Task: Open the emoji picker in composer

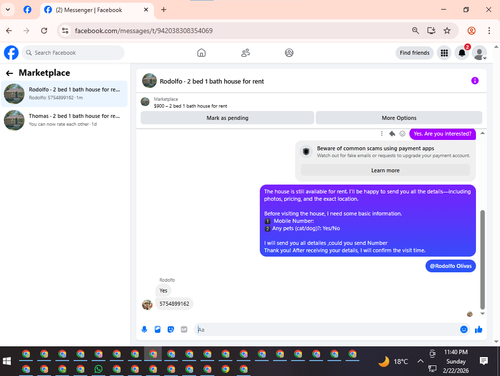Action: click(464, 329)
